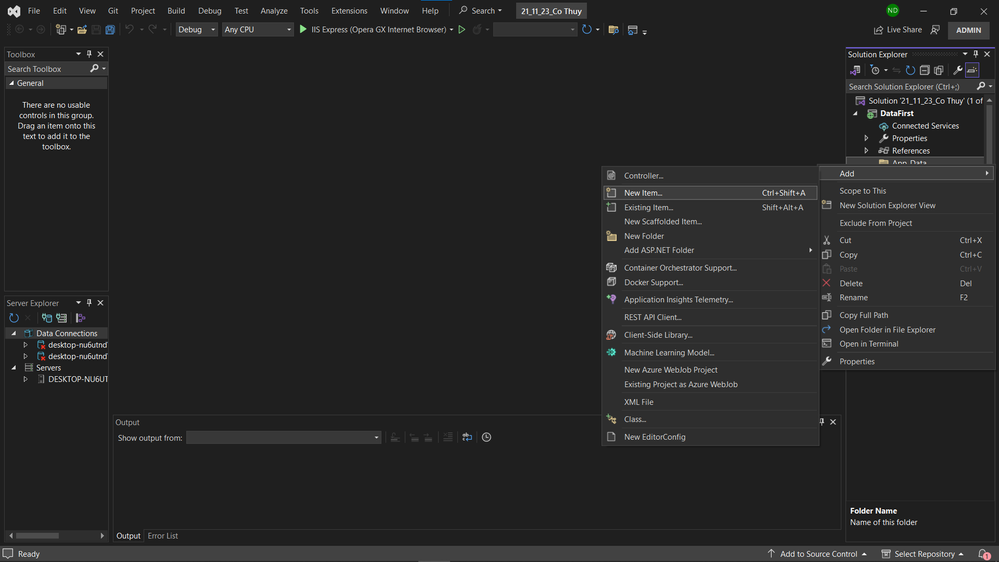Start debugging with the green IIS Express arrow
Image resolution: width=999 pixels, height=562 pixels.
point(303,29)
